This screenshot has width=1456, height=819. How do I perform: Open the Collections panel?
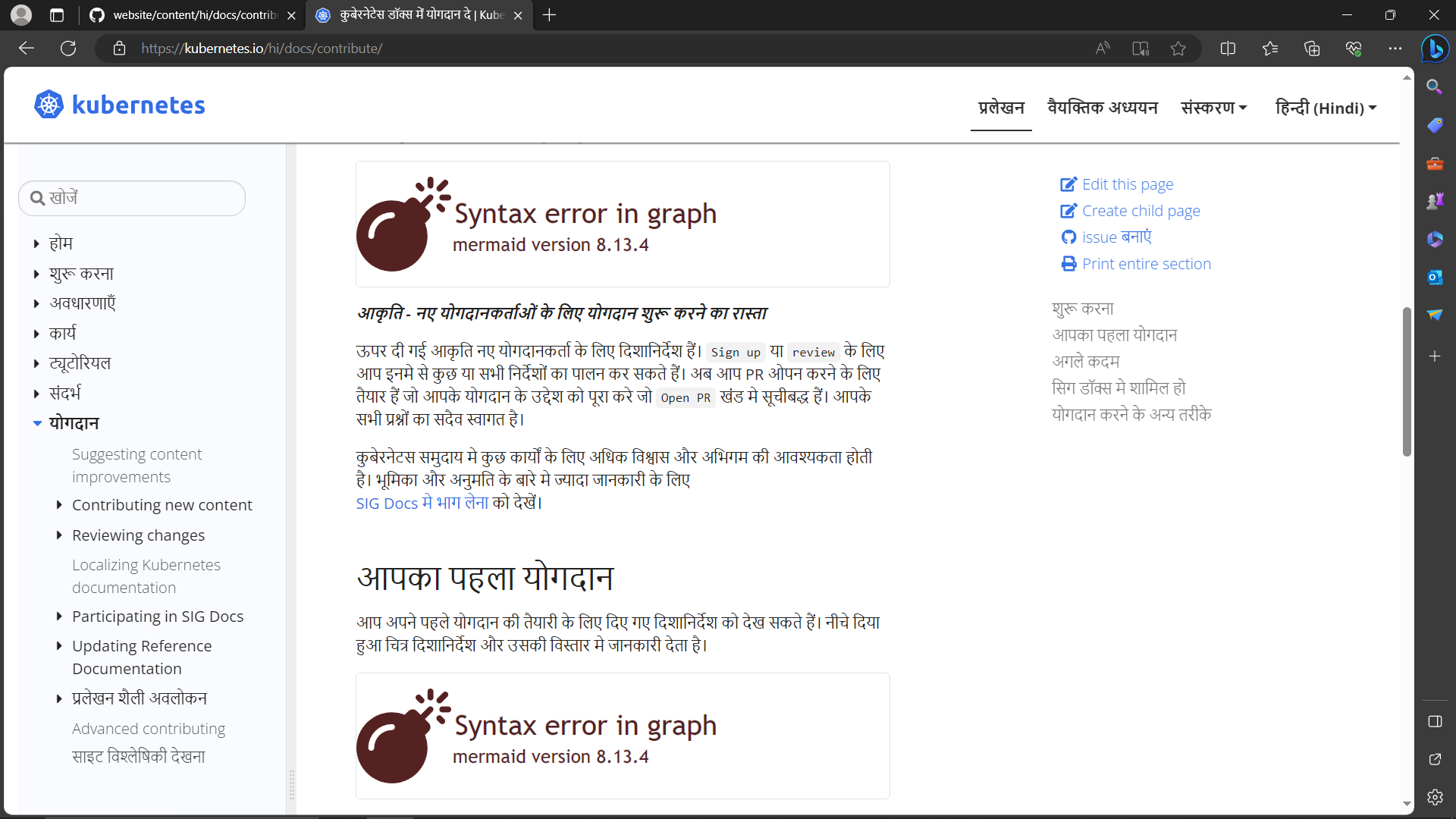coord(1312,48)
